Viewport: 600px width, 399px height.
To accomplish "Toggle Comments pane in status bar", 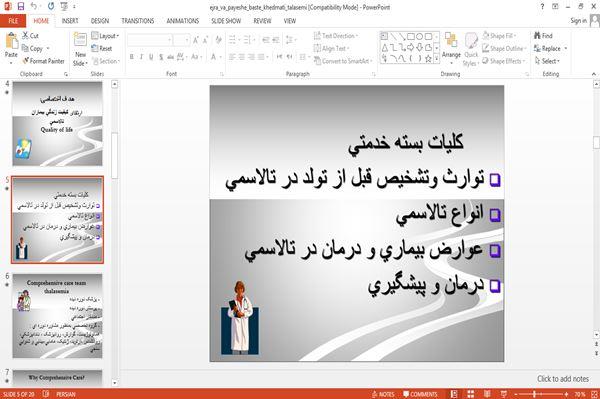I will pos(421,394).
